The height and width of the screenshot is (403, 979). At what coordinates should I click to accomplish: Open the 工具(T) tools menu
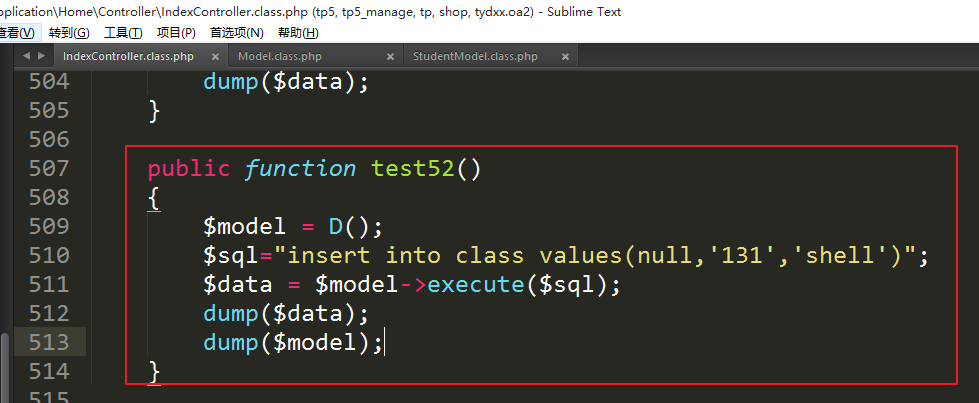tap(123, 33)
